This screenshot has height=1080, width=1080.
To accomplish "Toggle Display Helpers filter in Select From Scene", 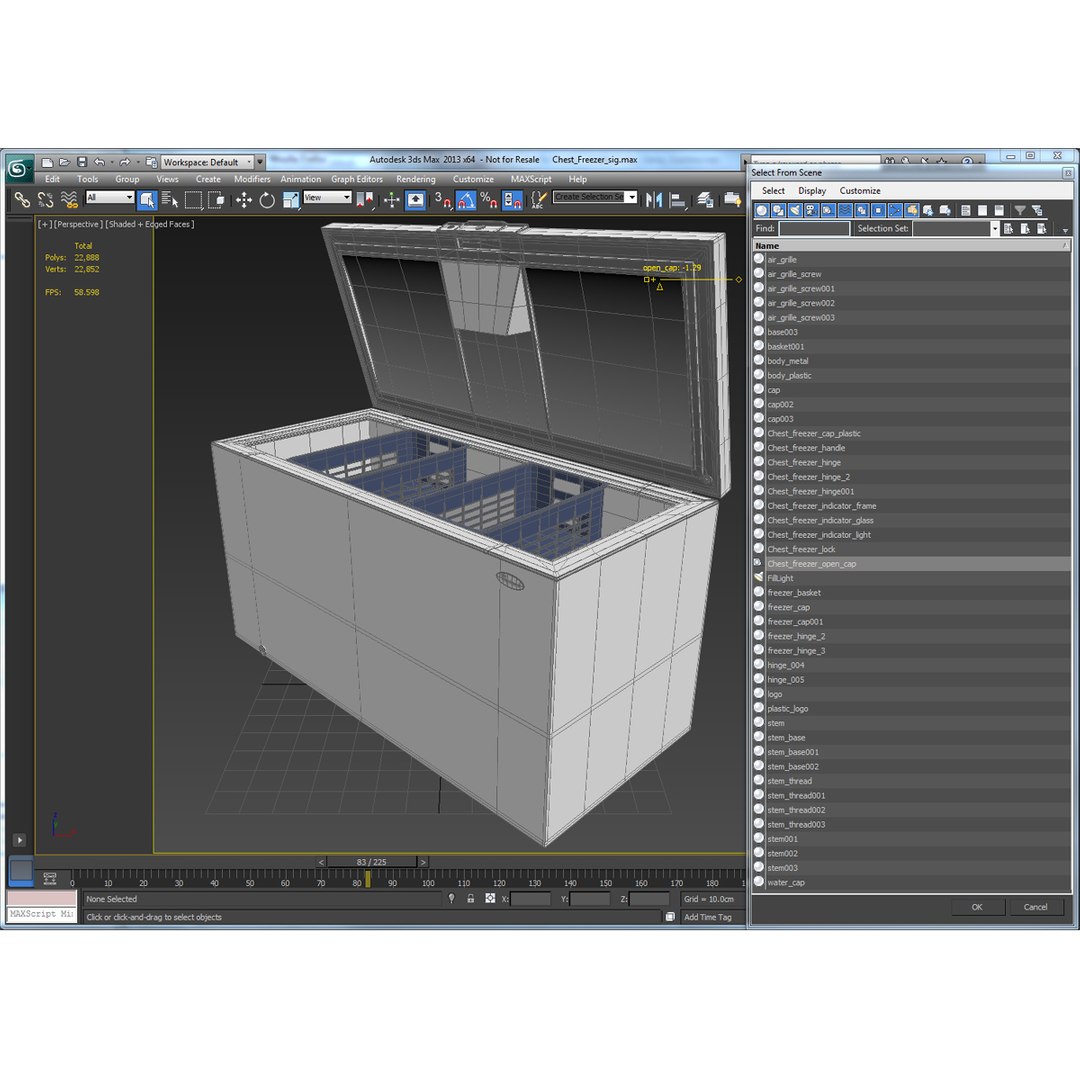I will (828, 210).
